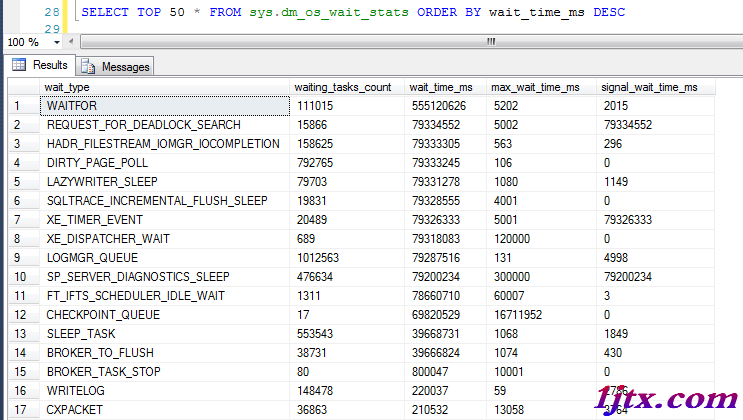This screenshot has width=743, height=420.
Task: Select the XE_DISPATCHER_WAIT cell
Action: click(x=164, y=238)
